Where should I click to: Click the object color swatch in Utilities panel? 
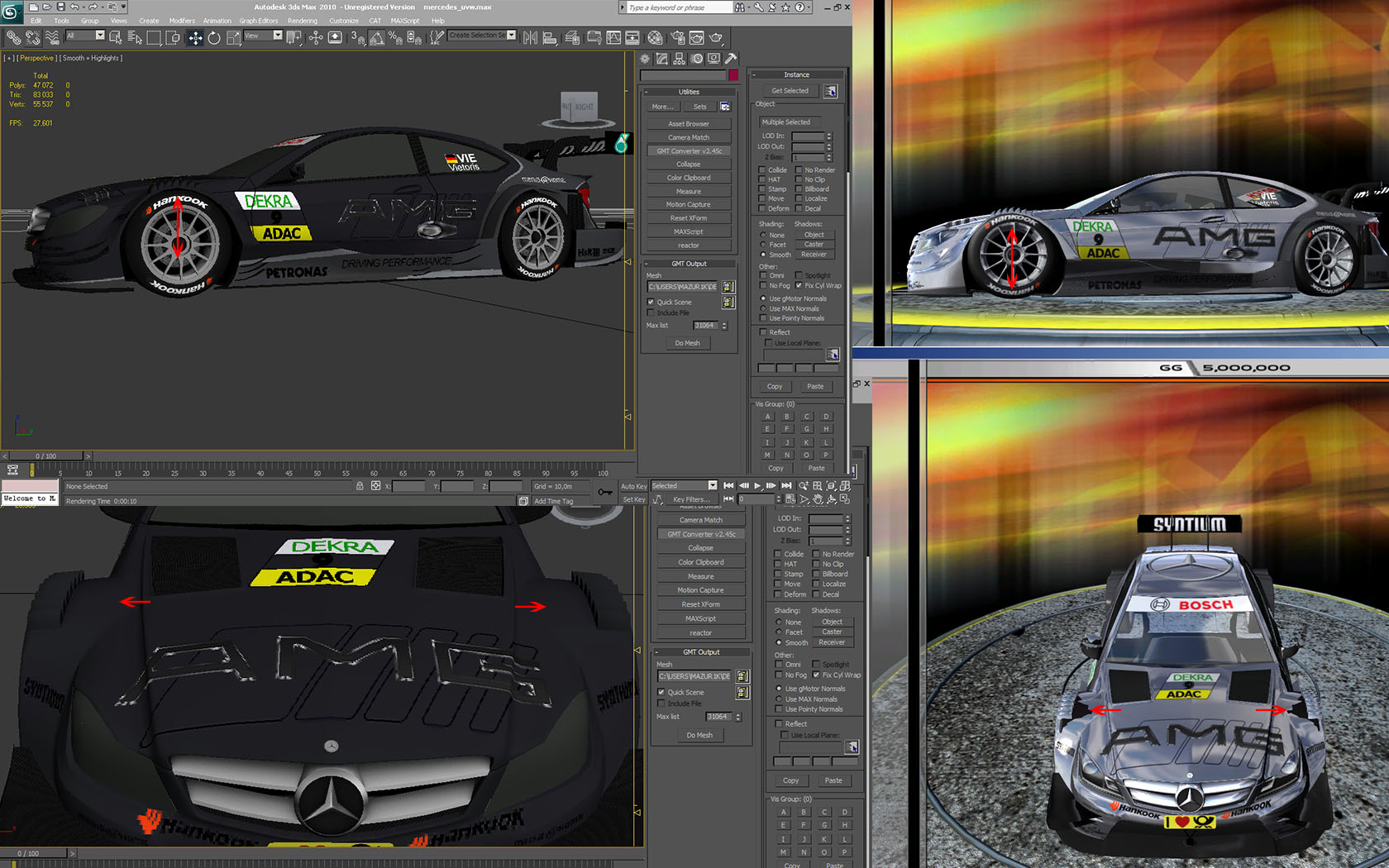[733, 75]
